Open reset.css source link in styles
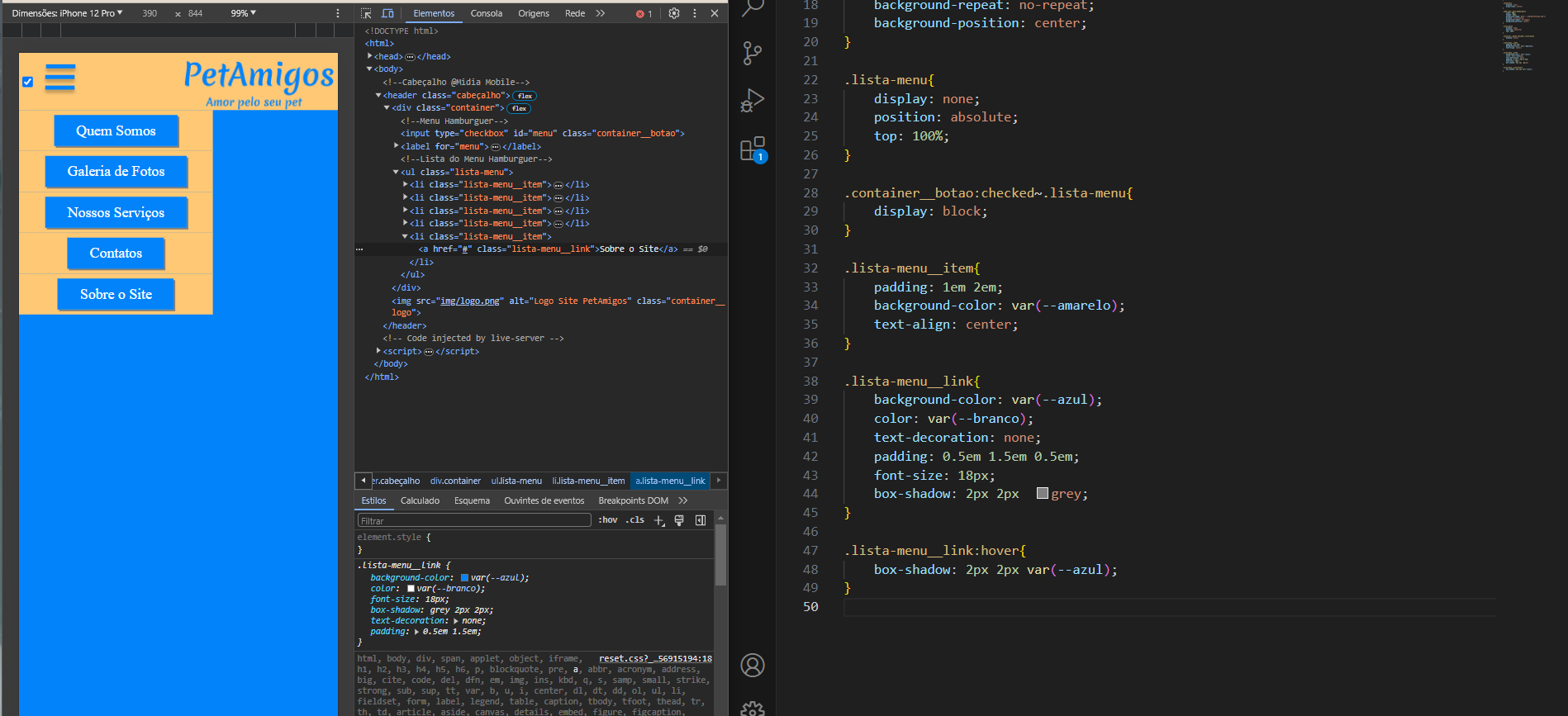 click(x=655, y=658)
